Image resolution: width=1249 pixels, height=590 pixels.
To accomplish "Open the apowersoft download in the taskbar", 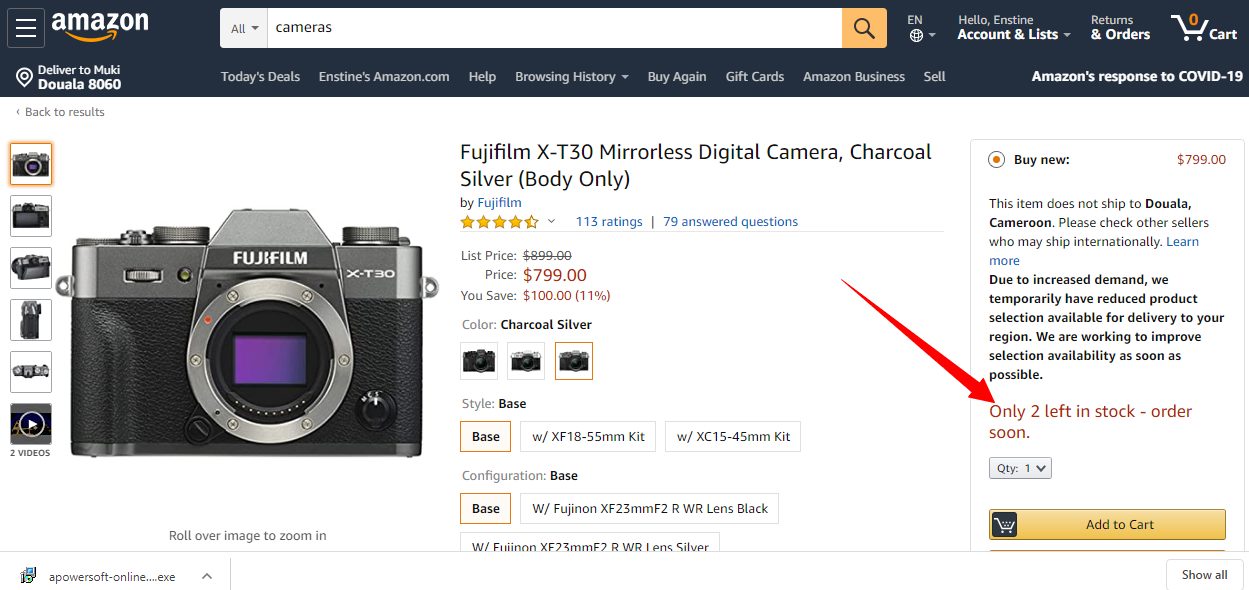I will click(110, 575).
